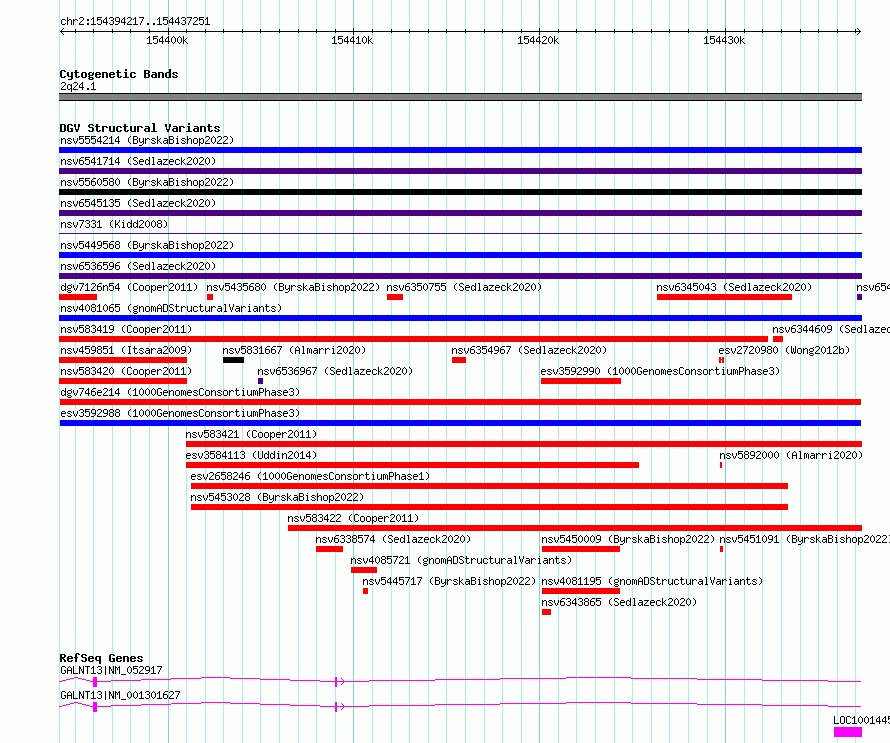Click the nsv6354967 (Sedlazeck2020) label
Screen dimensions: 890x743
[x=529, y=350]
